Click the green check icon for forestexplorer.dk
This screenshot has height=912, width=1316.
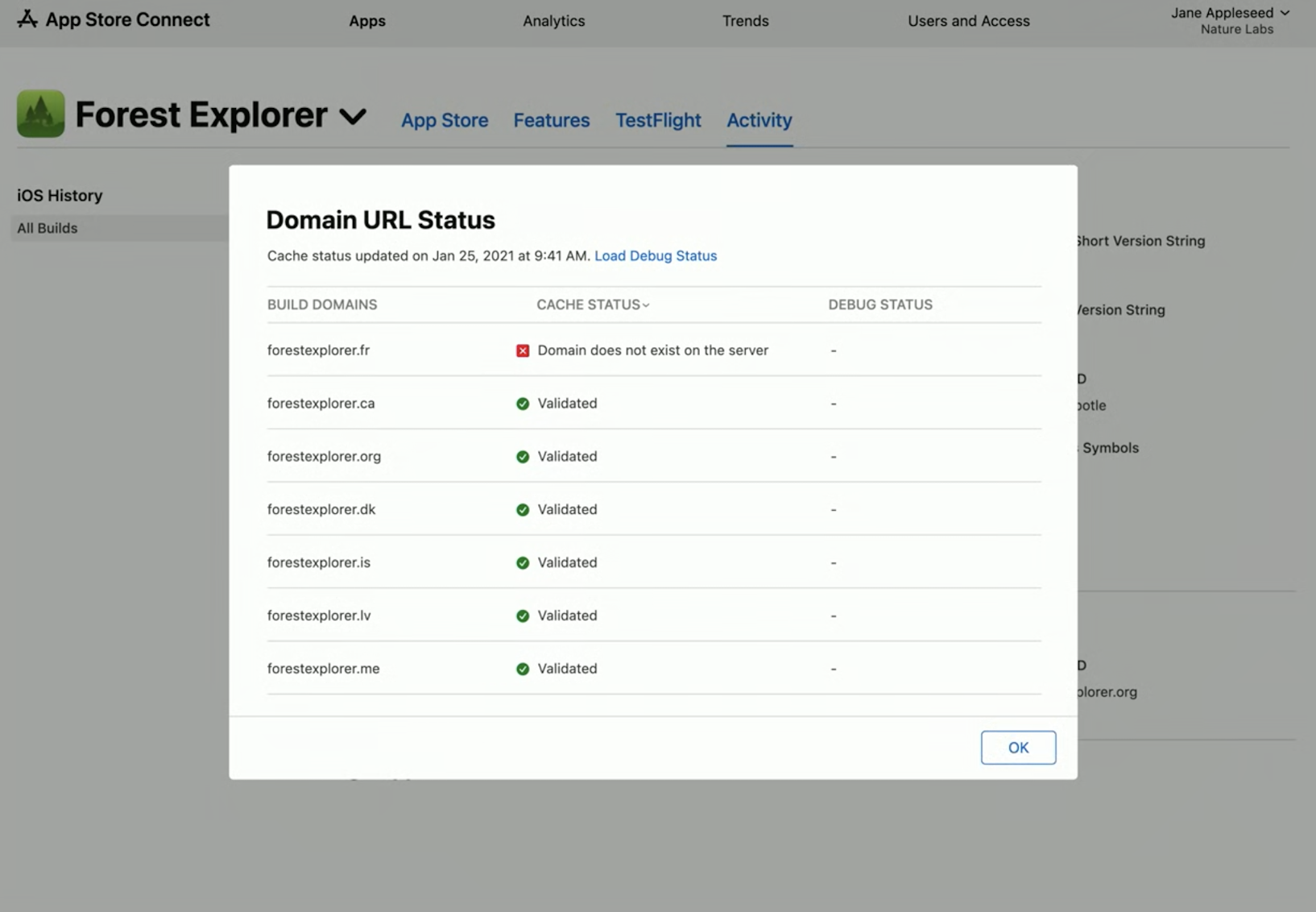pyautogui.click(x=523, y=510)
